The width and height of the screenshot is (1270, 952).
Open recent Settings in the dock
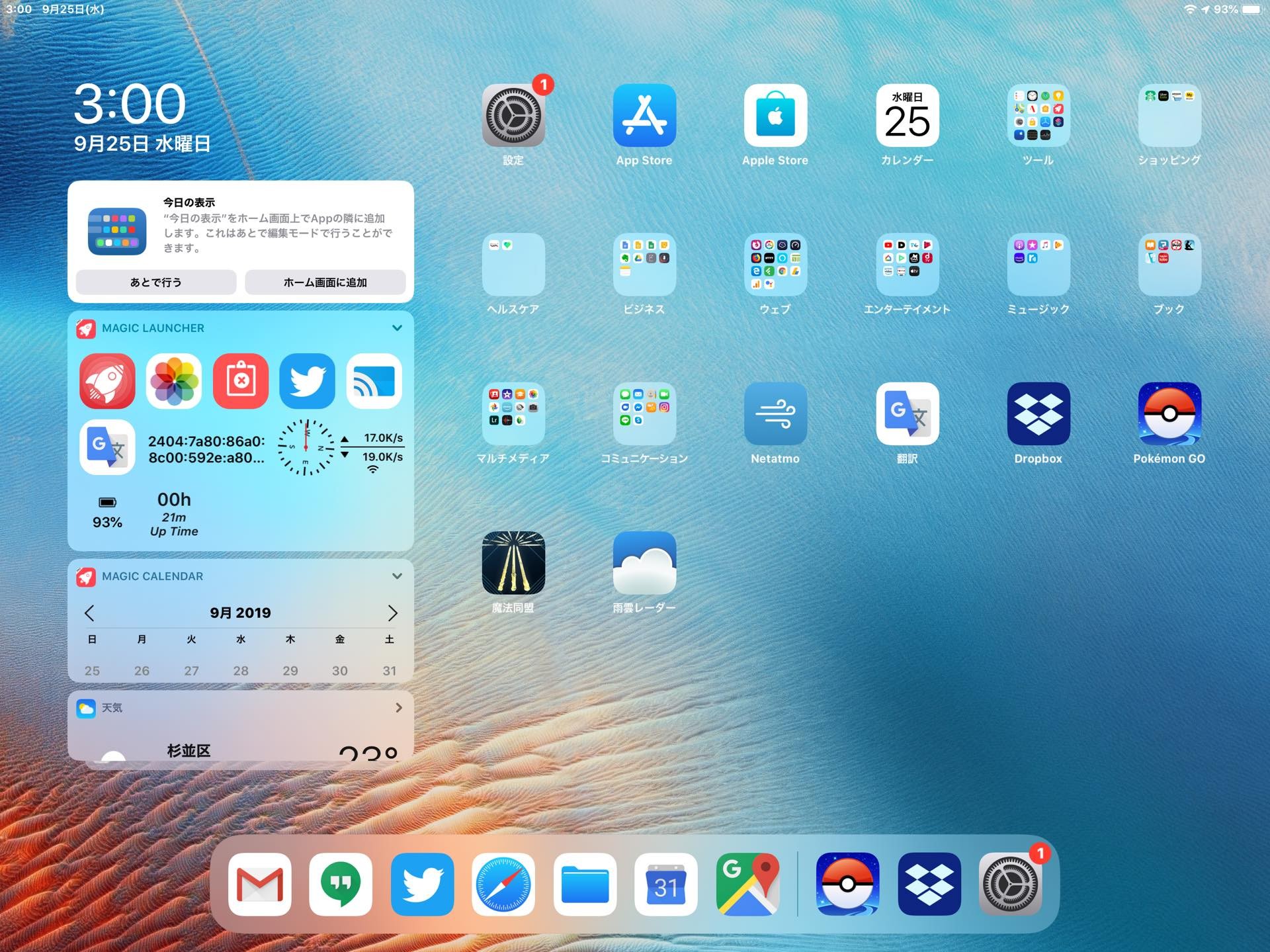(1010, 885)
